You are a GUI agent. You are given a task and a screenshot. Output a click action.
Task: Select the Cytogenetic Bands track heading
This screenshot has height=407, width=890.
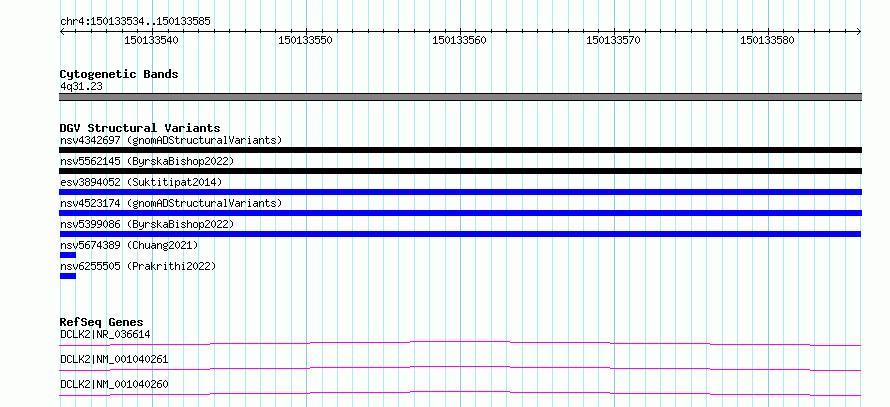point(119,74)
